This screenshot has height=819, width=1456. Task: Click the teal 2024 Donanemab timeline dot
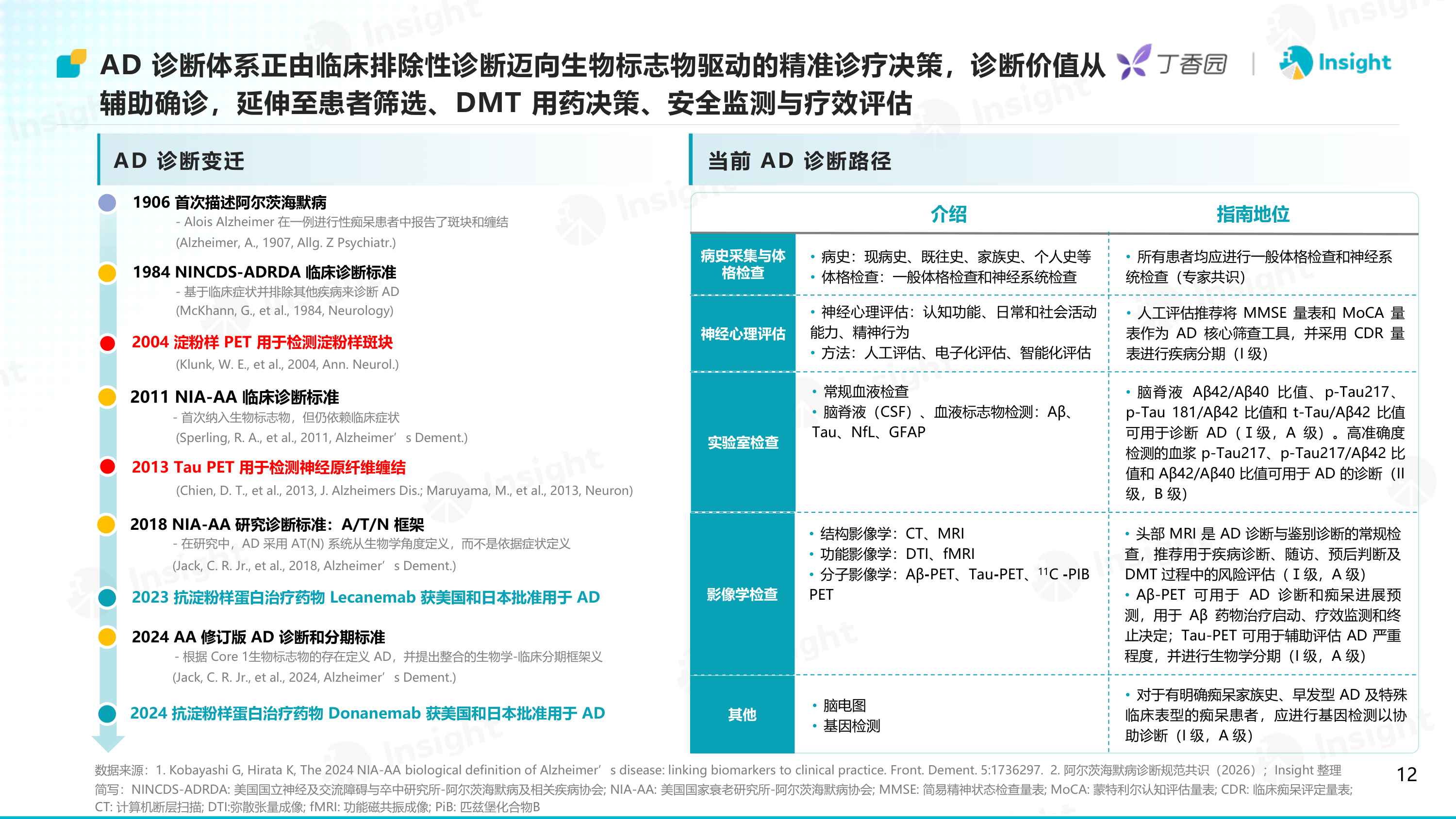coord(107,713)
